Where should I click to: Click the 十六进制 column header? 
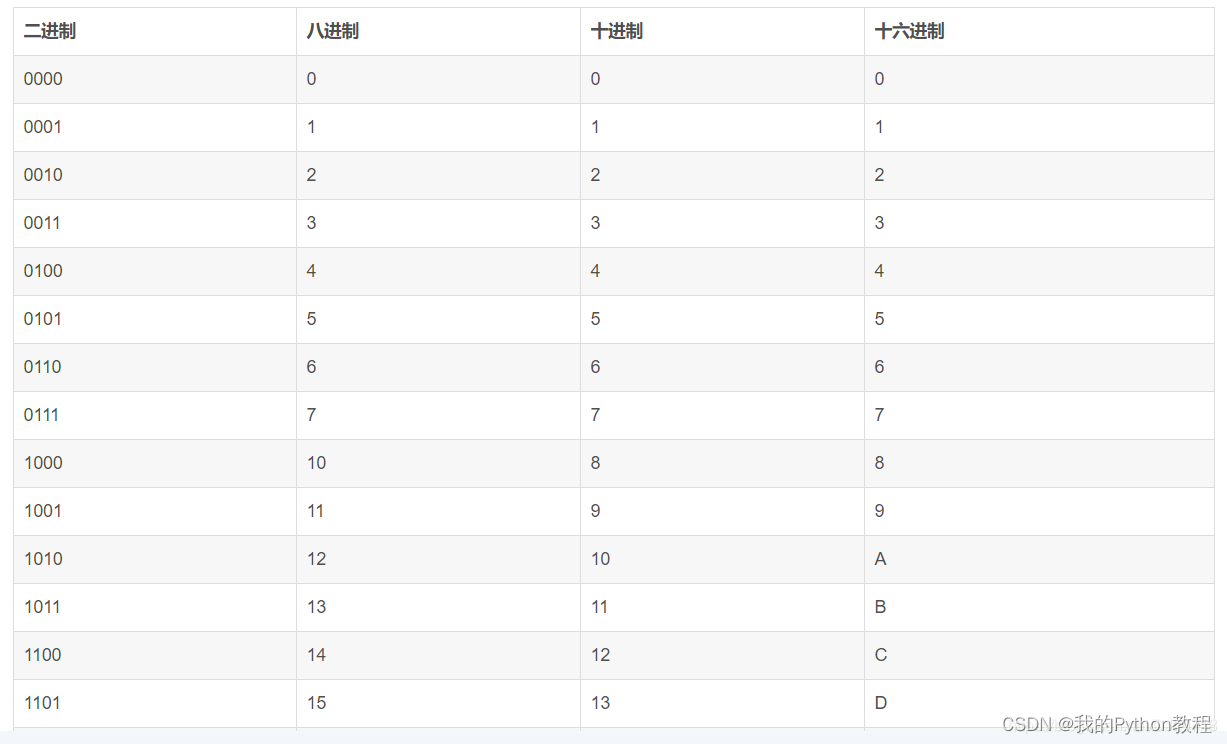909,31
